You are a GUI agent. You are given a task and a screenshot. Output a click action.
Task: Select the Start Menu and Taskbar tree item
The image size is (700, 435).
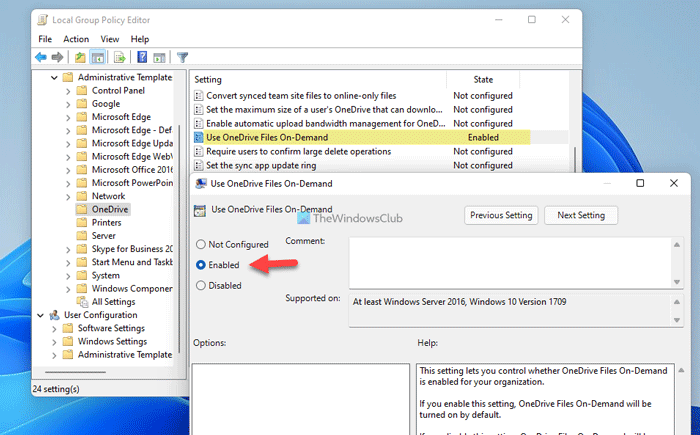tap(132, 262)
